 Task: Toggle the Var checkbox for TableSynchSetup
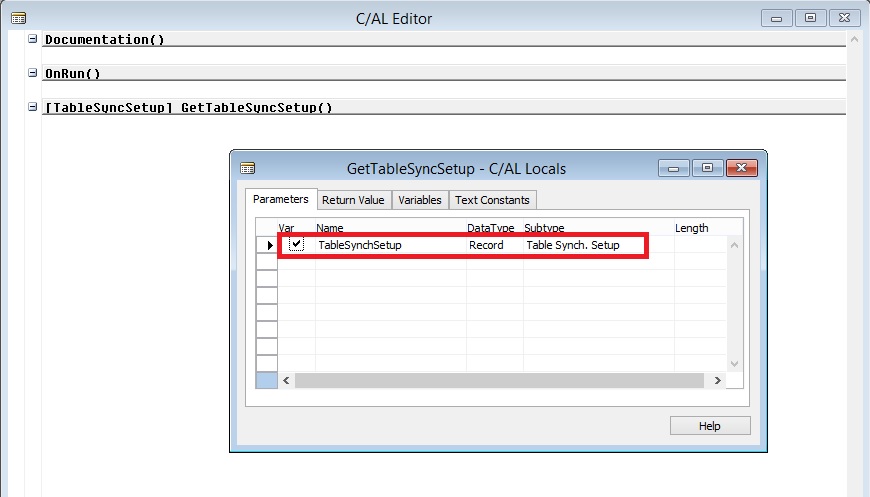click(296, 245)
